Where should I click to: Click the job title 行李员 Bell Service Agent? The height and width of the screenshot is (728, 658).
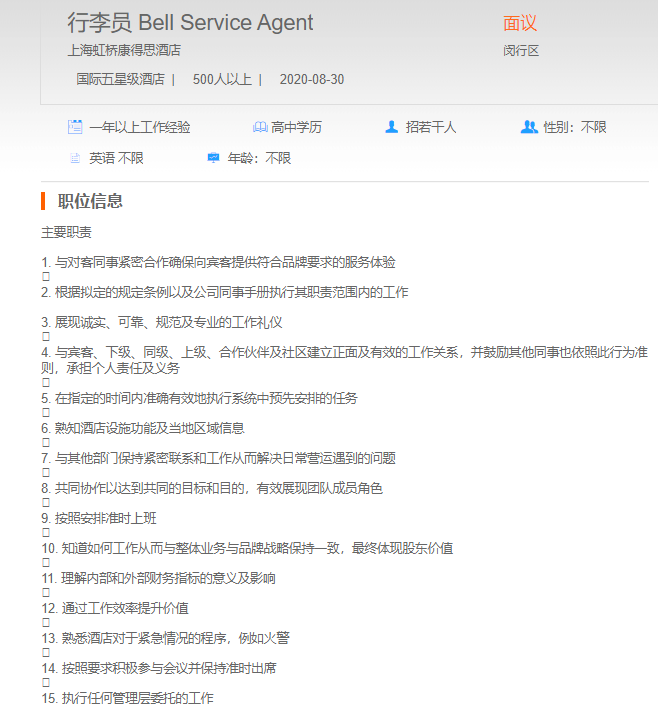tap(190, 23)
